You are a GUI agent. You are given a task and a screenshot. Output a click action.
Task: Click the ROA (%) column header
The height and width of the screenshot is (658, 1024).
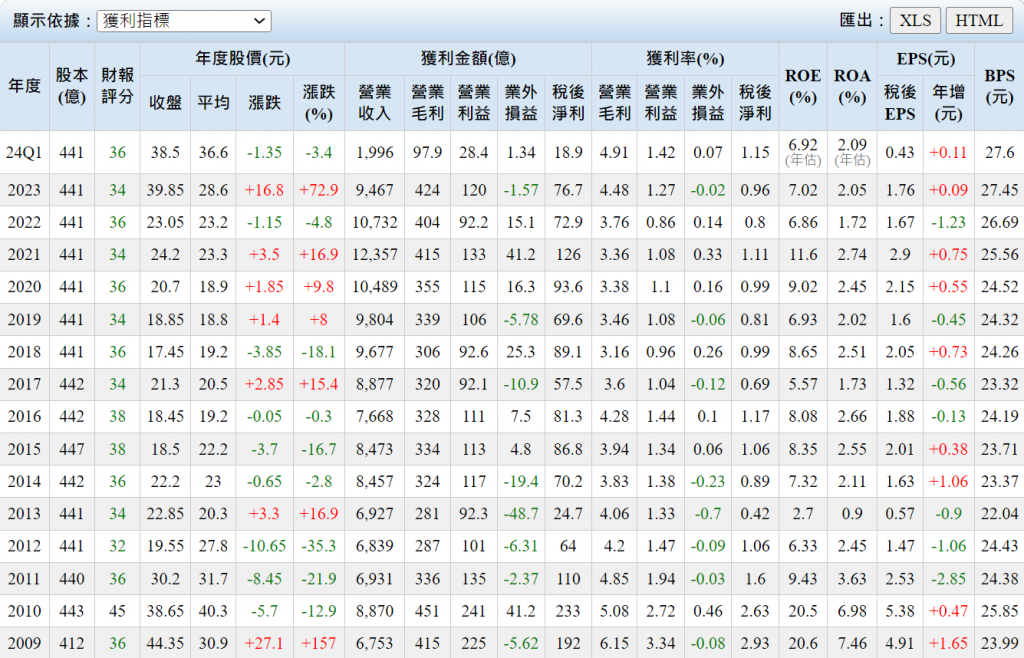(x=852, y=86)
